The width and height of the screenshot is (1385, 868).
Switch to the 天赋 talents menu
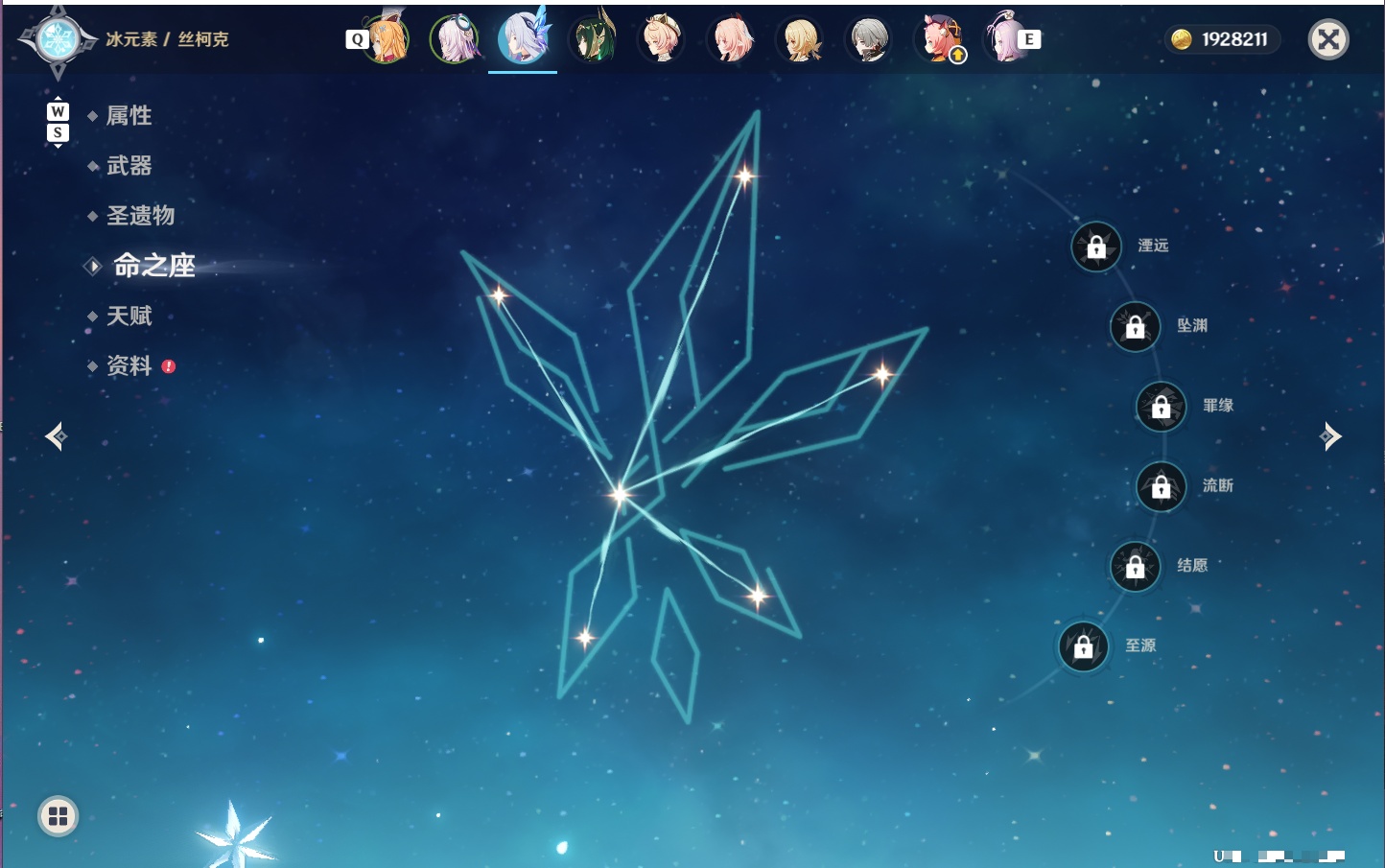[129, 316]
